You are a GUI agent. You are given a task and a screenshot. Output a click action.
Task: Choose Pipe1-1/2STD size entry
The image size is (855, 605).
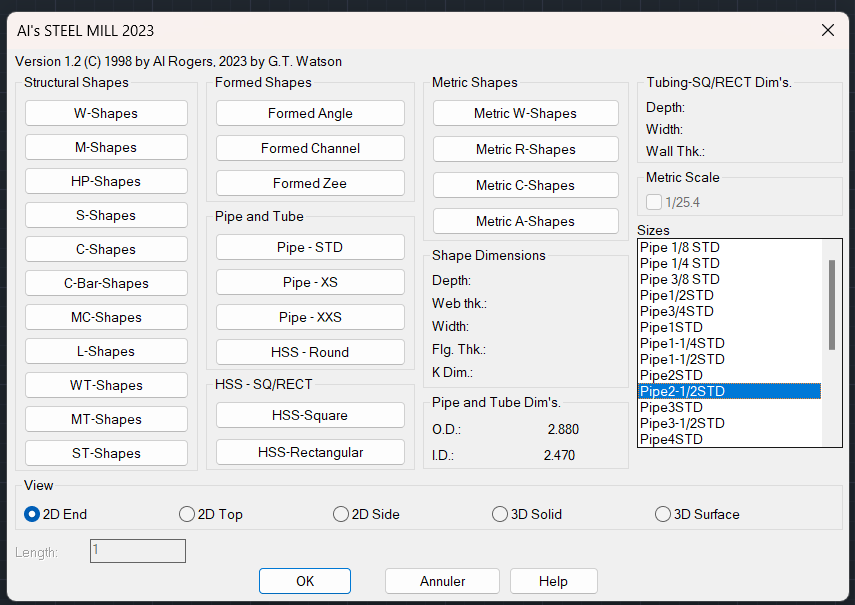(x=682, y=359)
